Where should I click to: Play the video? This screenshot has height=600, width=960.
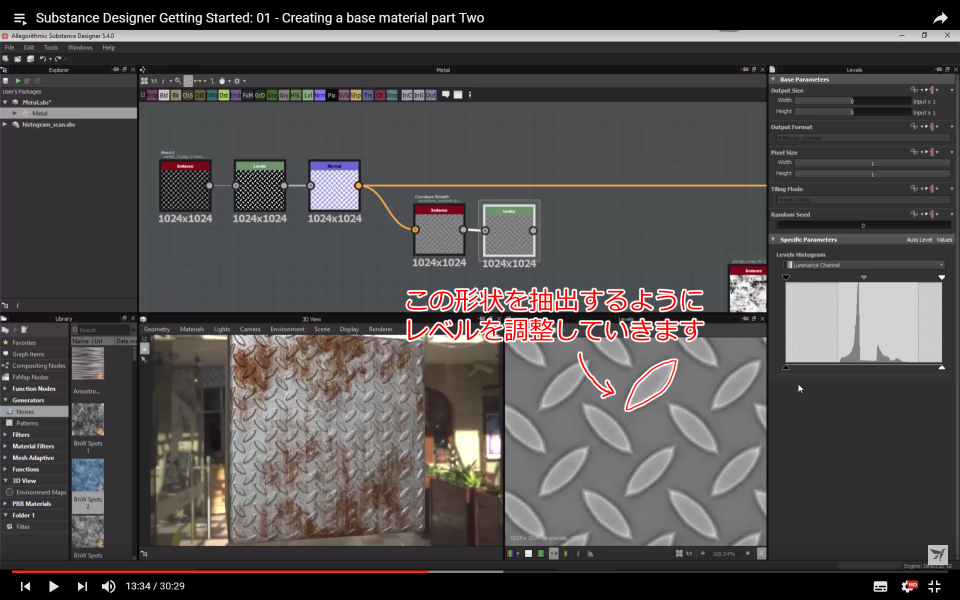53,587
